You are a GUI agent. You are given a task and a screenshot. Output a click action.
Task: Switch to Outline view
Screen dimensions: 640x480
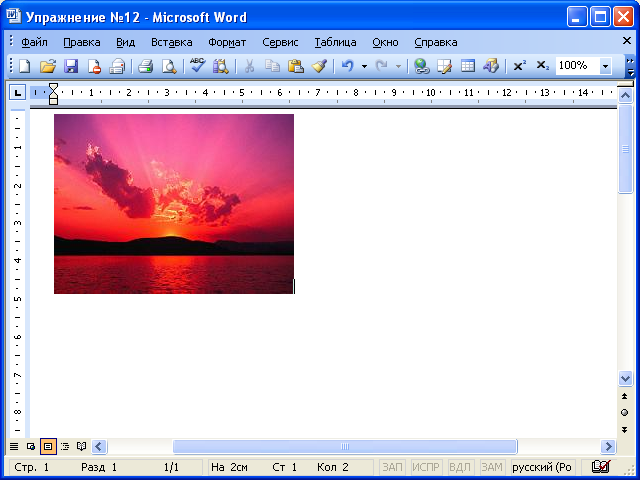pos(65,447)
